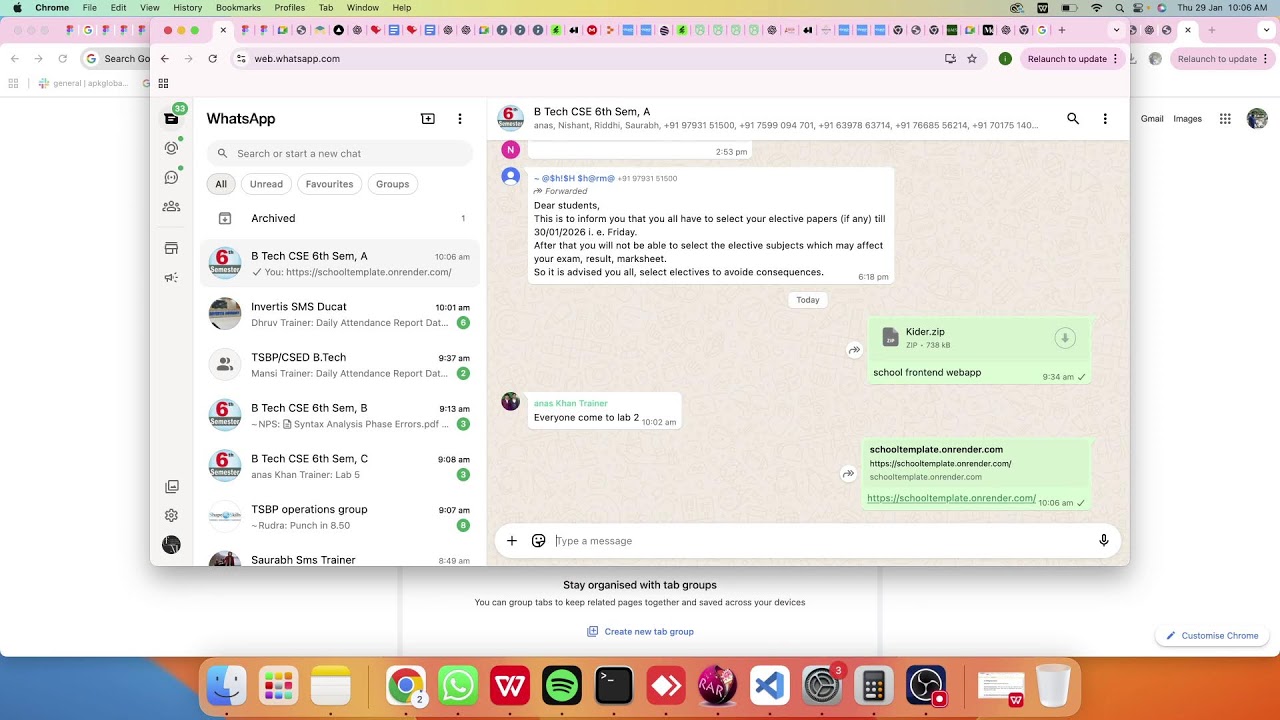Open Gmail link in the background window
Screen dimensions: 1280x720
click(x=1152, y=119)
